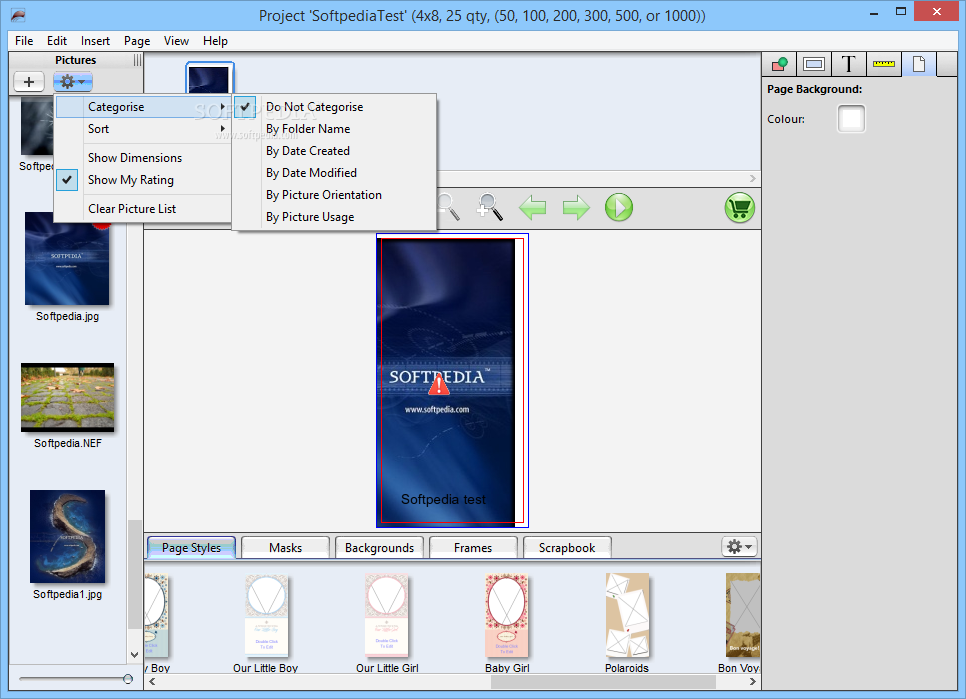Adjust the thumbnail size slider handle
The image size is (966, 699).
(128, 679)
